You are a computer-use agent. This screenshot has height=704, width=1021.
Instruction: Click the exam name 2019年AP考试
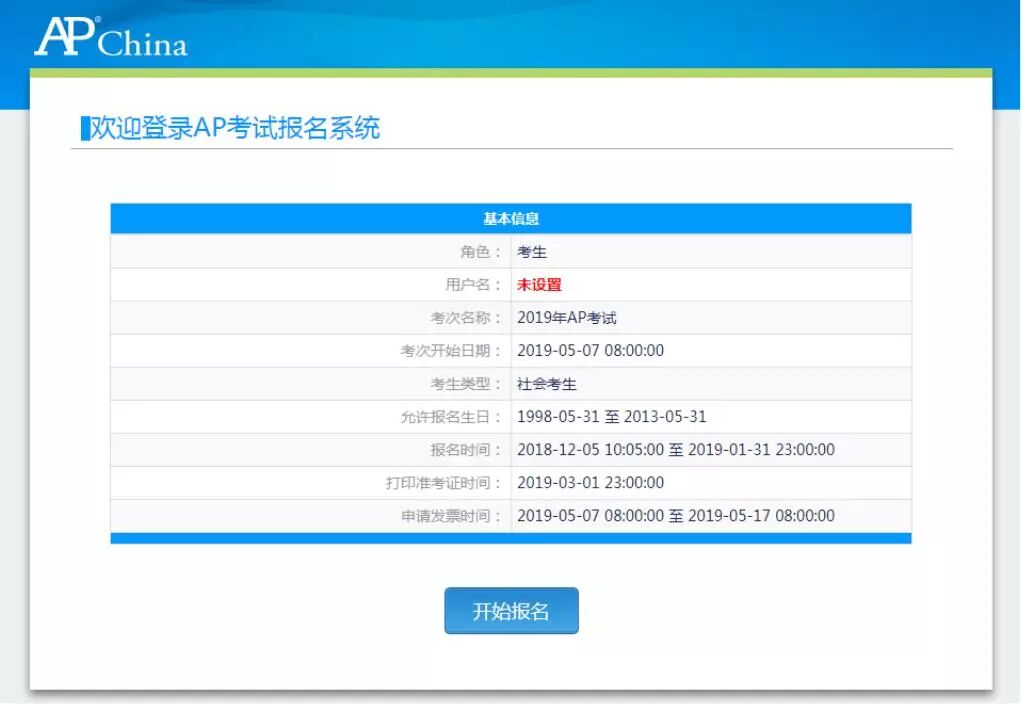click(566, 318)
